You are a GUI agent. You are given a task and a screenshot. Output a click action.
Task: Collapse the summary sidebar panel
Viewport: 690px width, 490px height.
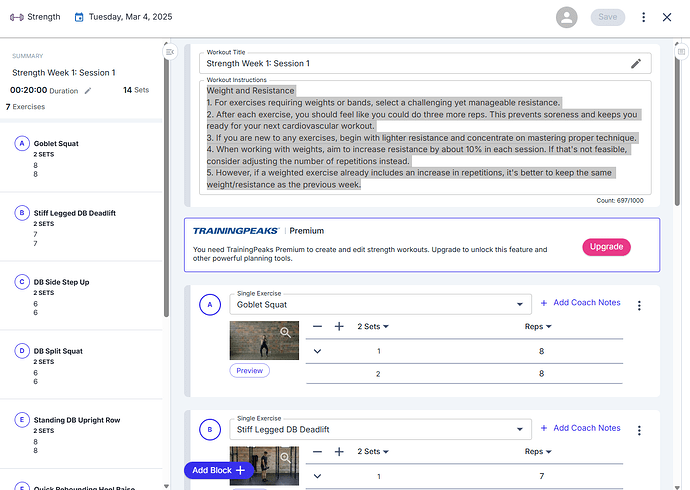[x=170, y=52]
